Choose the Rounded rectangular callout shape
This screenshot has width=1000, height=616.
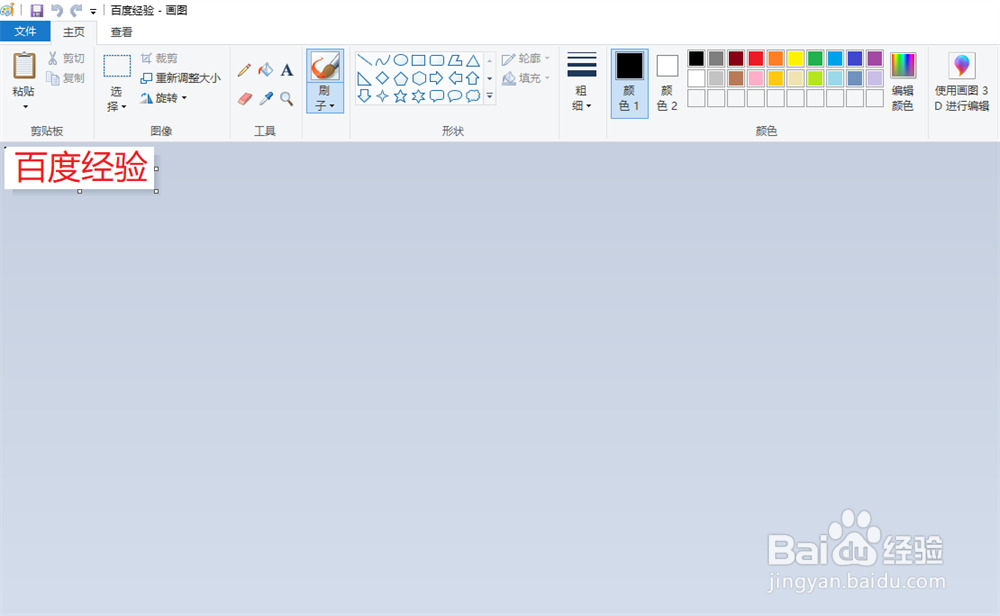click(x=437, y=96)
